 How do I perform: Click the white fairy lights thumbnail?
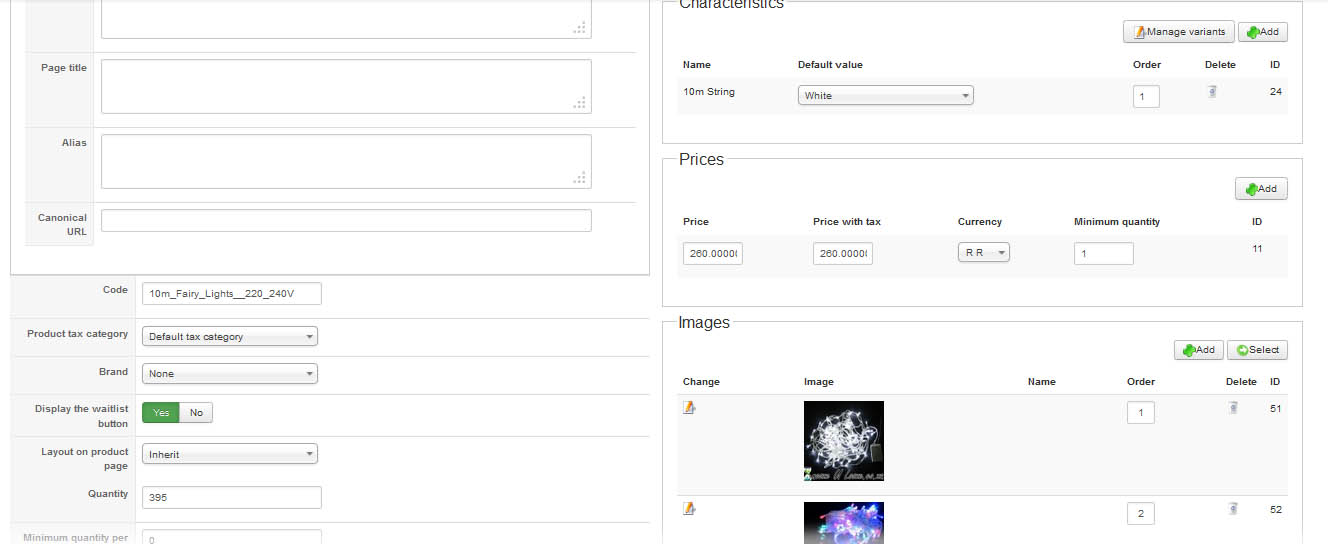(x=843, y=441)
